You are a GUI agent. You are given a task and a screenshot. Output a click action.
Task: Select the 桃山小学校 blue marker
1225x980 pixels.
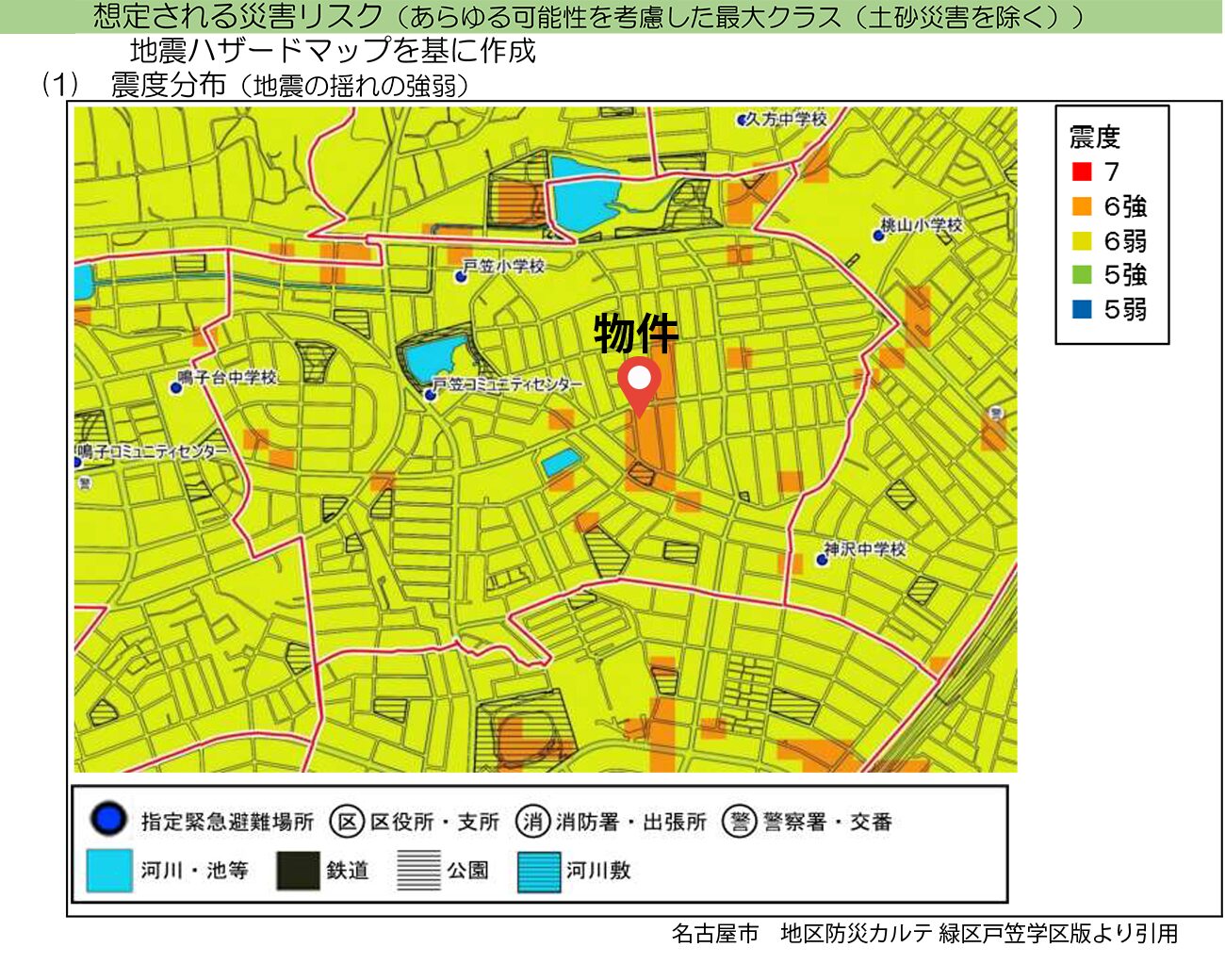click(878, 235)
